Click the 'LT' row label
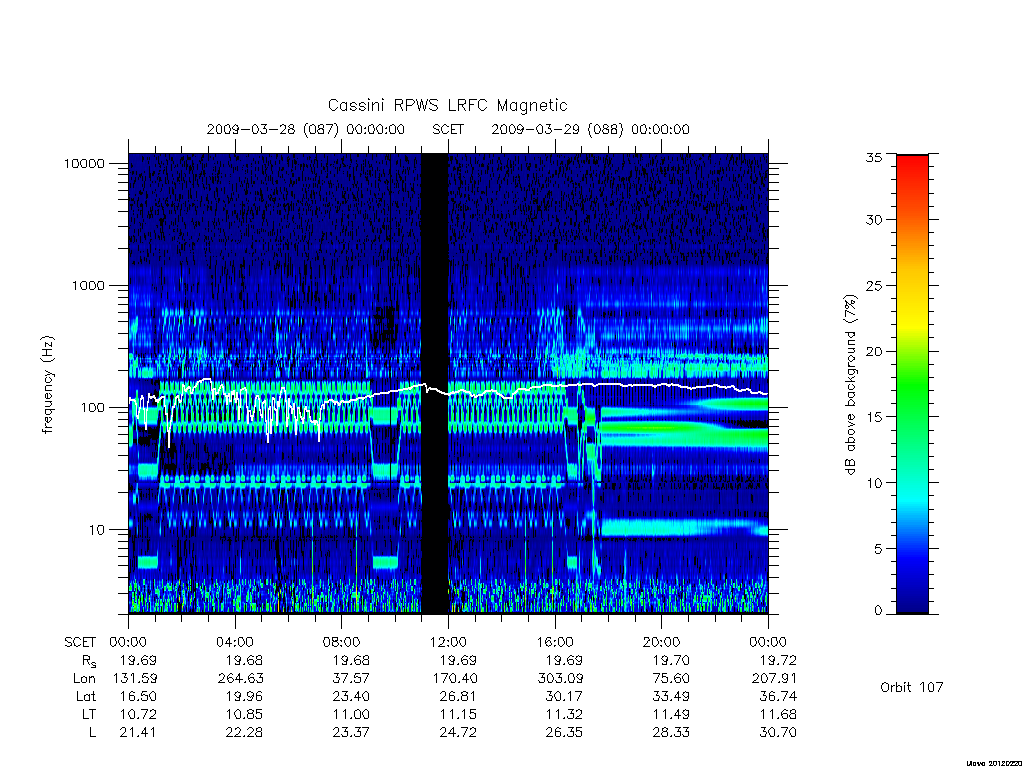This screenshot has height=768, width=1024. [x=89, y=714]
